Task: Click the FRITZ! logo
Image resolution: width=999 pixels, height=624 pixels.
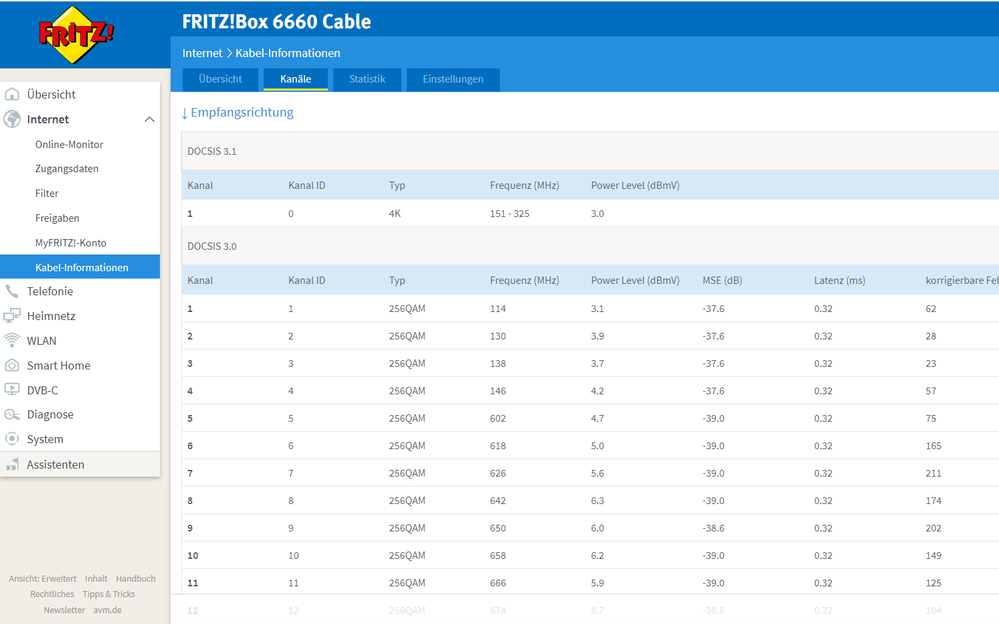Action: 76,34
